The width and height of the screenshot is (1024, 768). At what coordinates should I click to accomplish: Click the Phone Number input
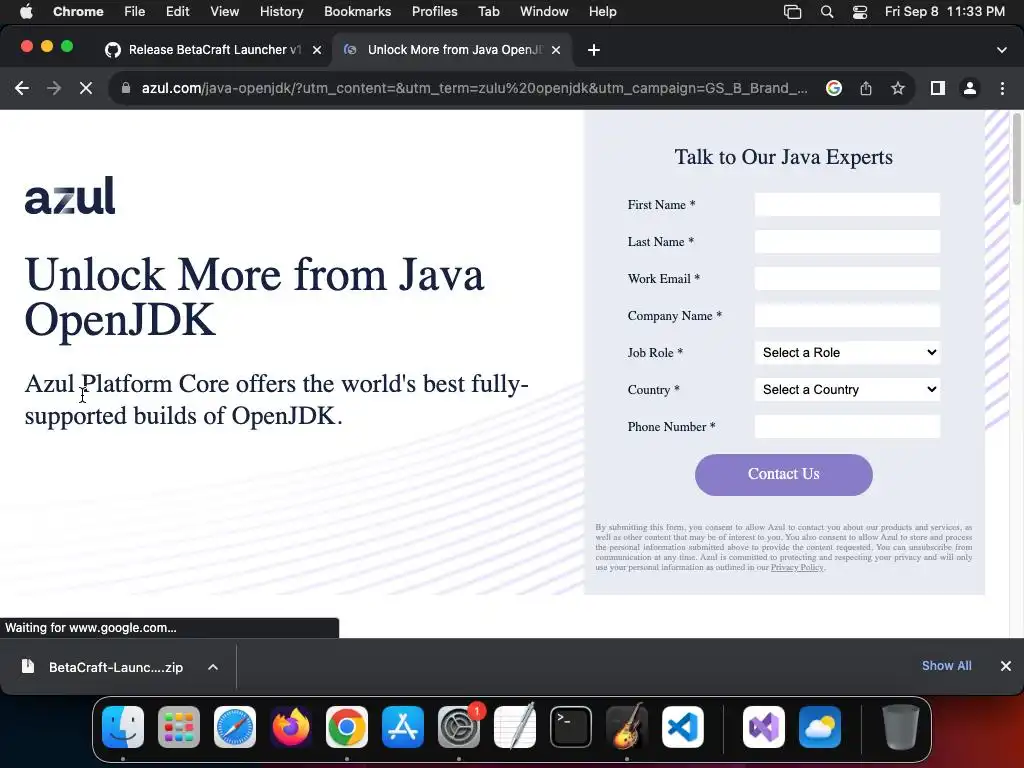pos(847,427)
